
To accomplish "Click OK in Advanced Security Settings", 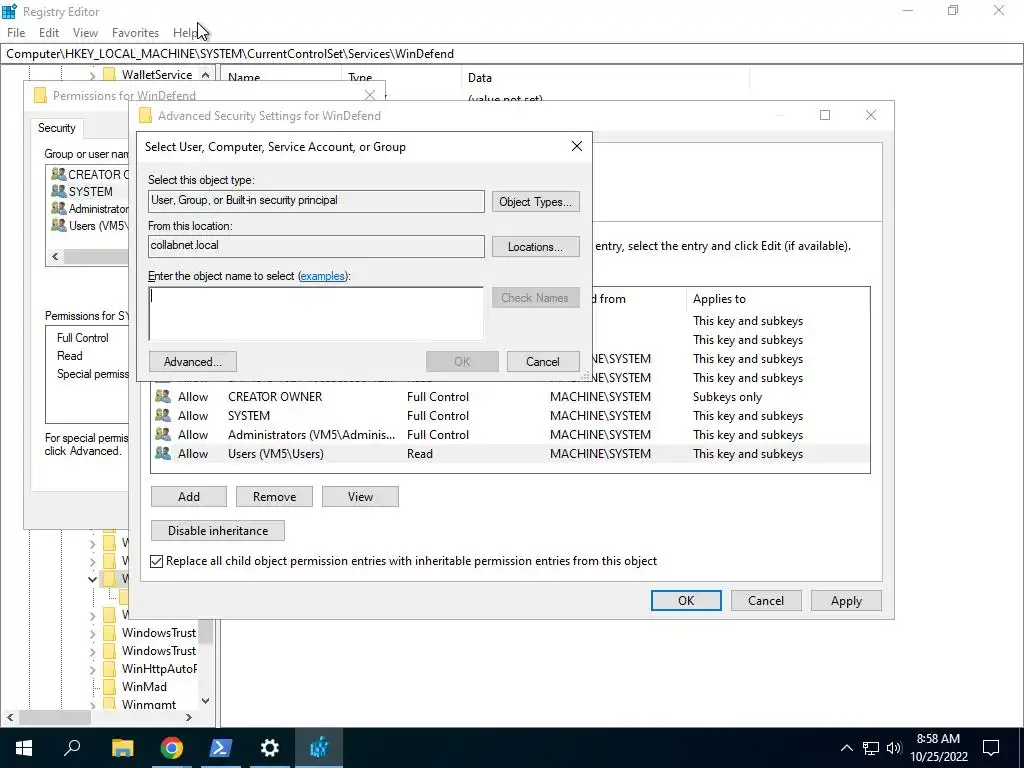I will point(686,601).
